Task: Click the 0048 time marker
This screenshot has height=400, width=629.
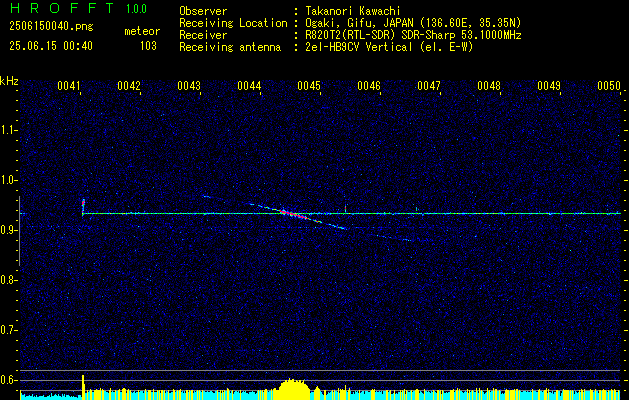Action: coord(489,85)
